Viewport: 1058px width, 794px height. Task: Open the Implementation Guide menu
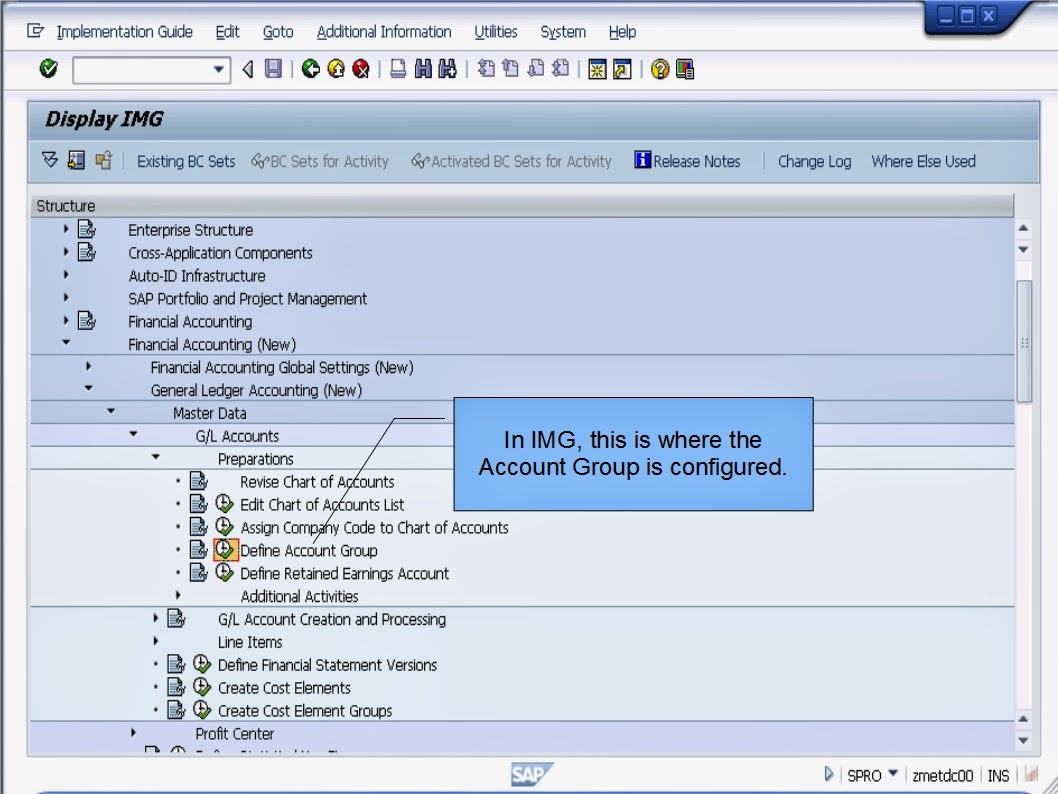coord(124,32)
